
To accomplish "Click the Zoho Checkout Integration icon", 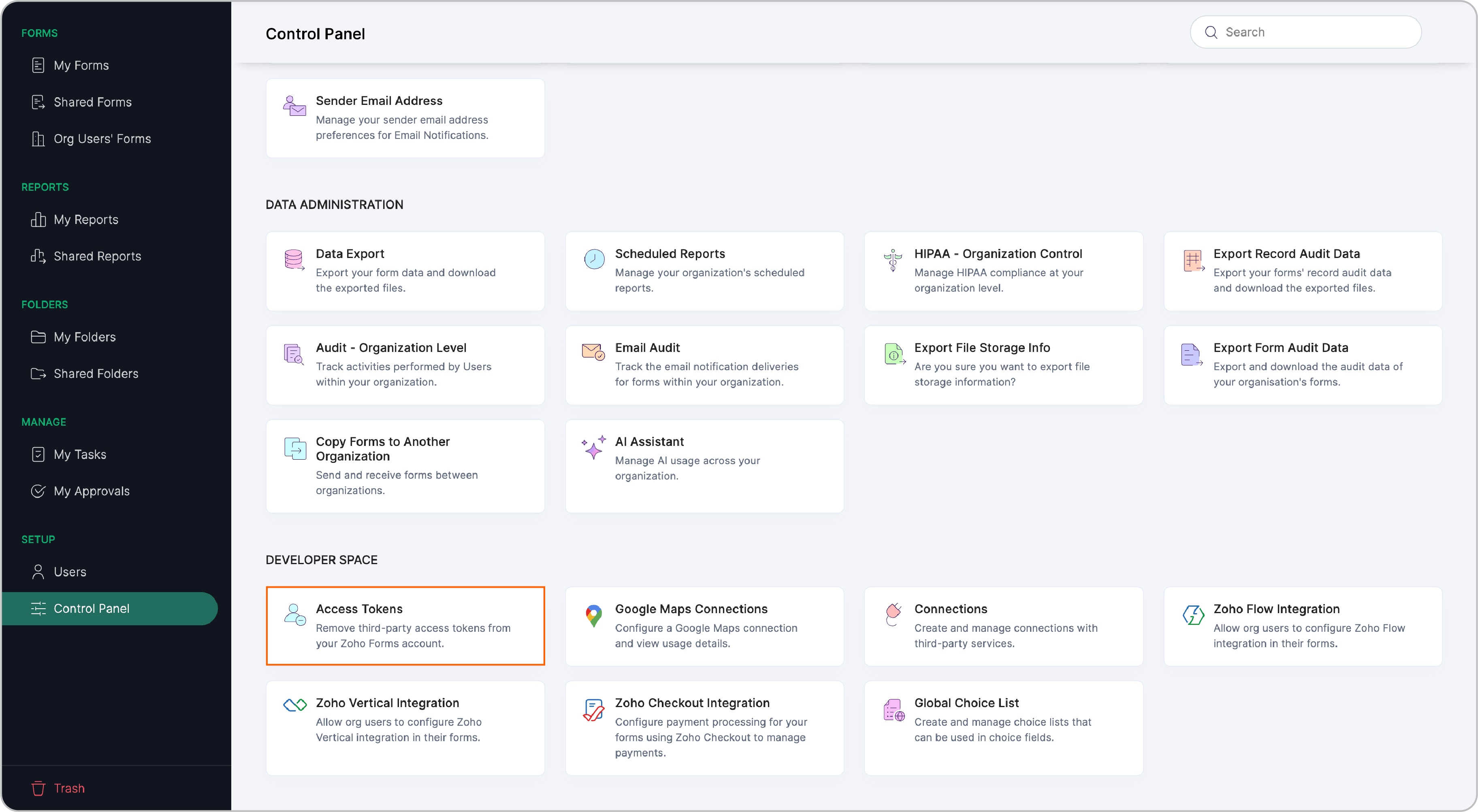I will (593, 710).
